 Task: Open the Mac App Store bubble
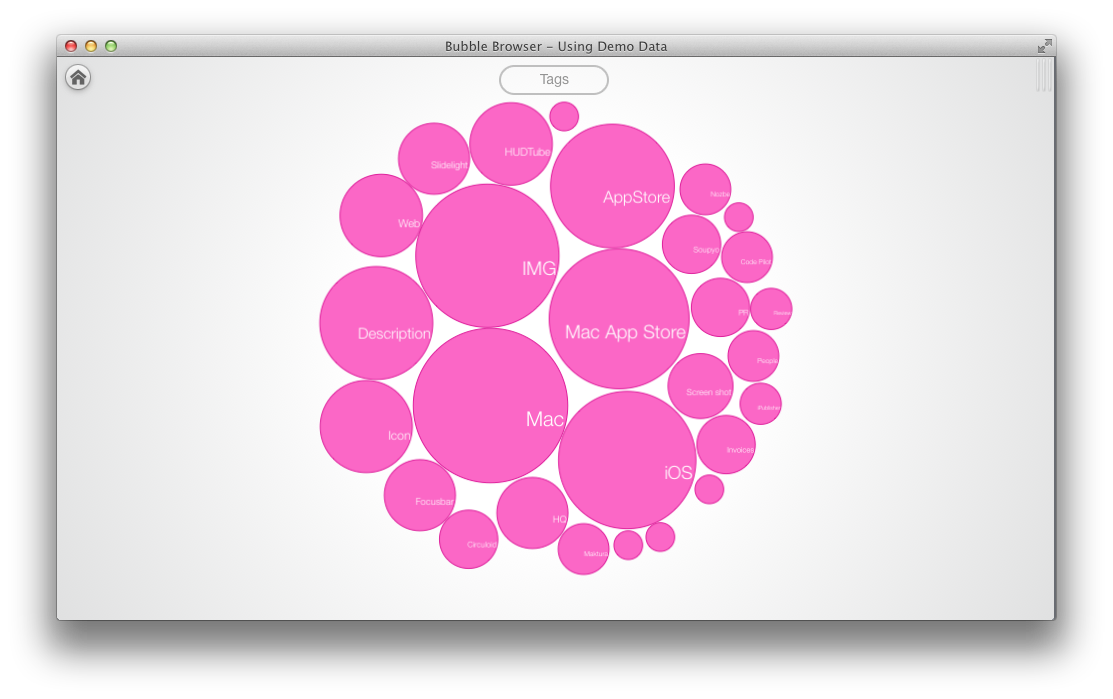619,319
